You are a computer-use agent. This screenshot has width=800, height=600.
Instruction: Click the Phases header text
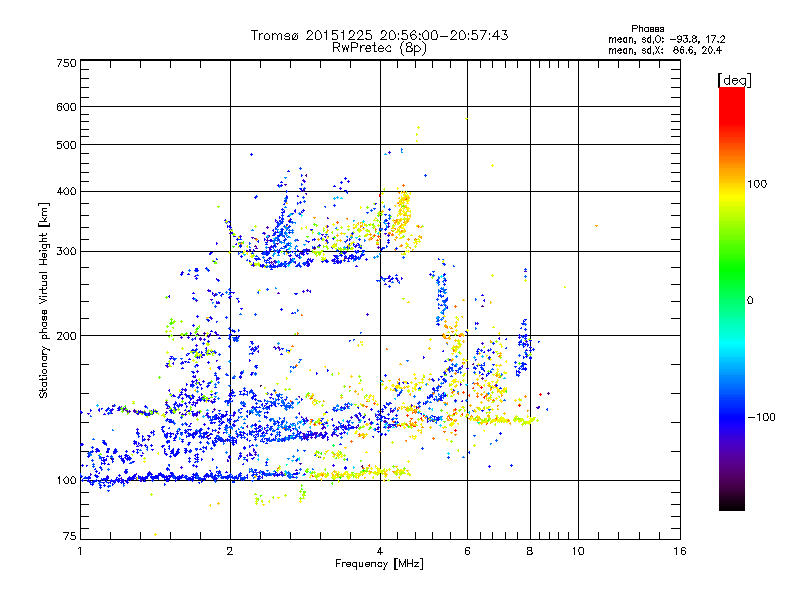(647, 29)
